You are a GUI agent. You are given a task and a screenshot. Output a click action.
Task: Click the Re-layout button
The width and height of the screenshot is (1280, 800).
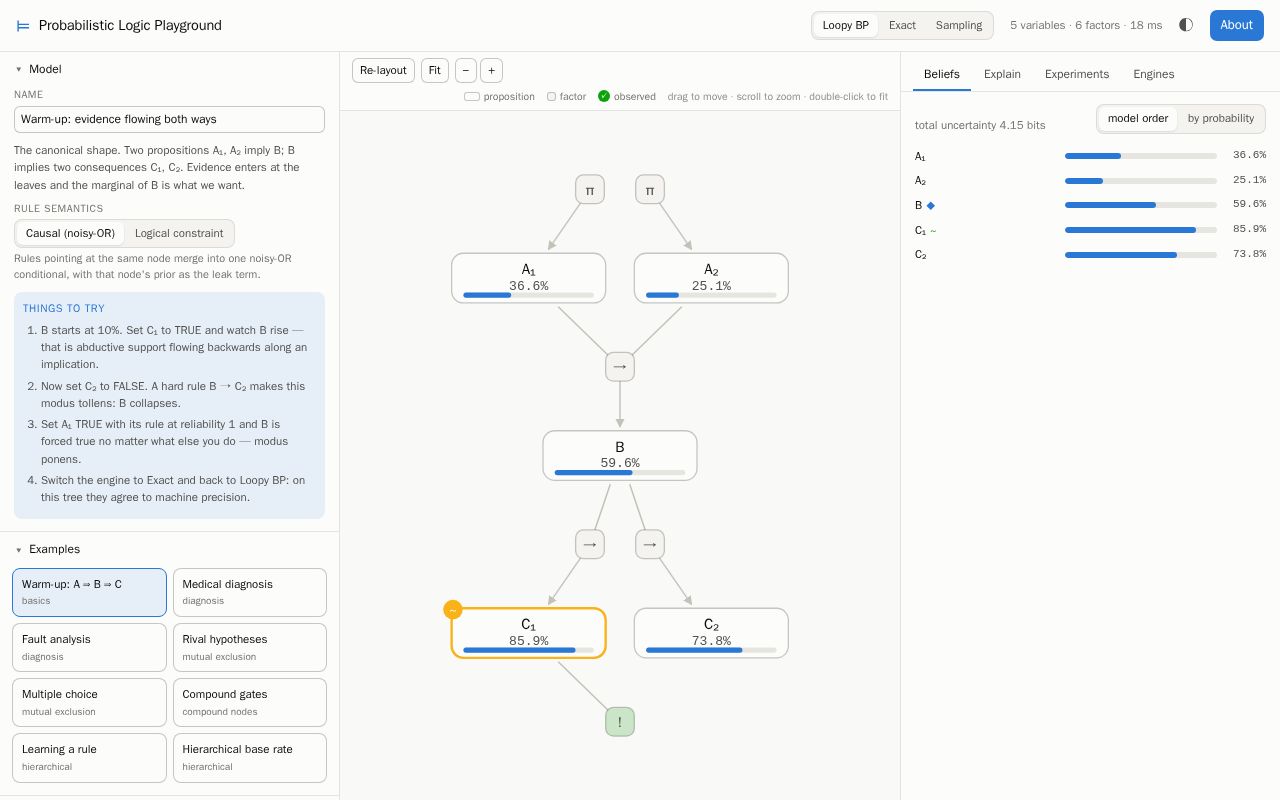click(383, 70)
